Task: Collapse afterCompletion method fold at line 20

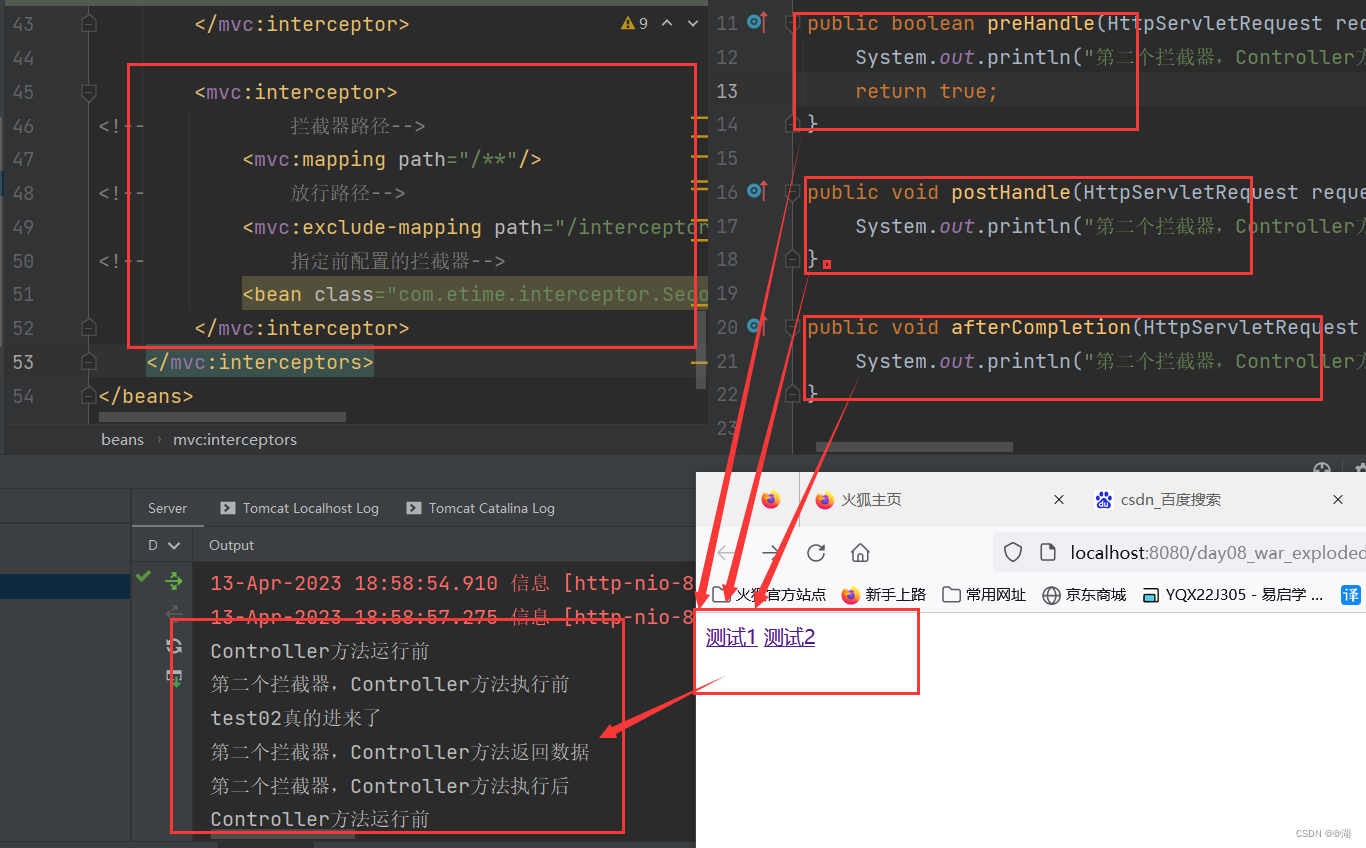Action: 794,326
